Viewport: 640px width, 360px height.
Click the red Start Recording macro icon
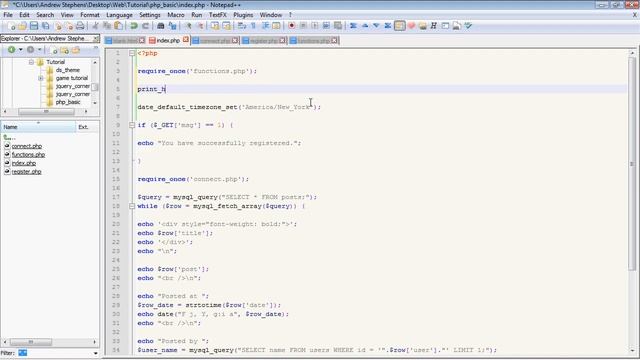pyautogui.click(x=291, y=26)
